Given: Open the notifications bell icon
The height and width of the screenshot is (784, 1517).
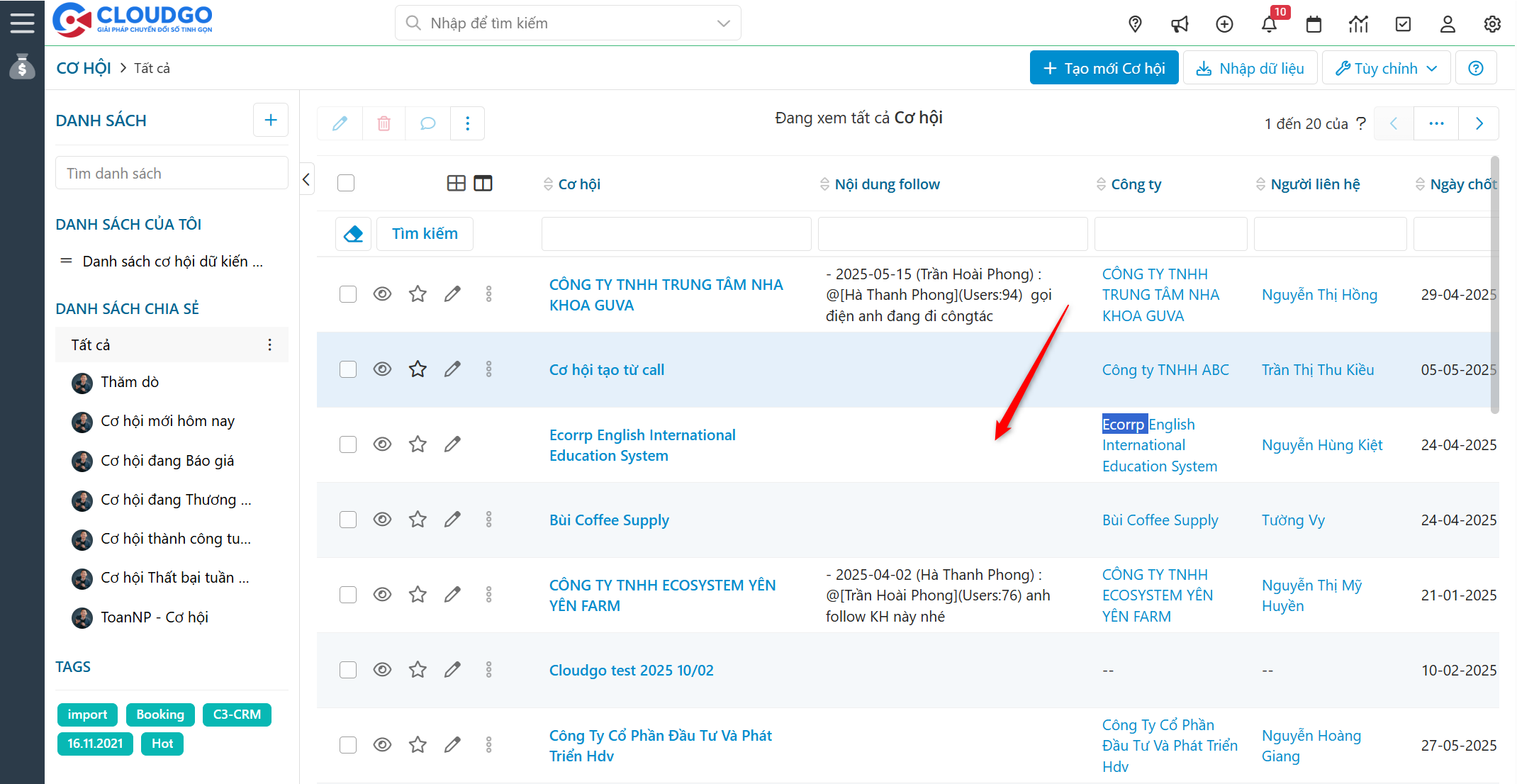Looking at the screenshot, I should (1269, 24).
